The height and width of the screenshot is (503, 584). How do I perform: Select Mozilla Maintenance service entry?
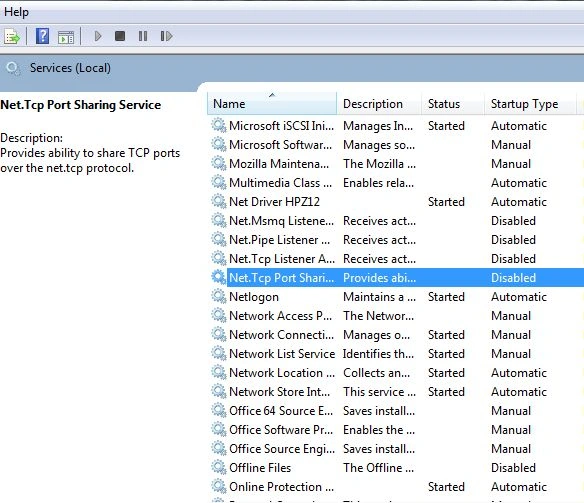[396, 164]
